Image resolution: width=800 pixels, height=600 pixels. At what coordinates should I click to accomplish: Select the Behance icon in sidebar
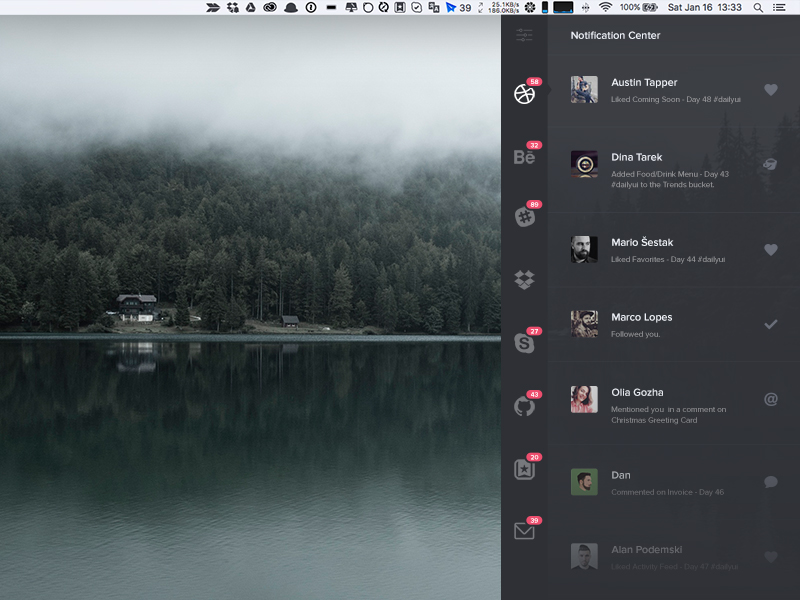click(x=524, y=157)
